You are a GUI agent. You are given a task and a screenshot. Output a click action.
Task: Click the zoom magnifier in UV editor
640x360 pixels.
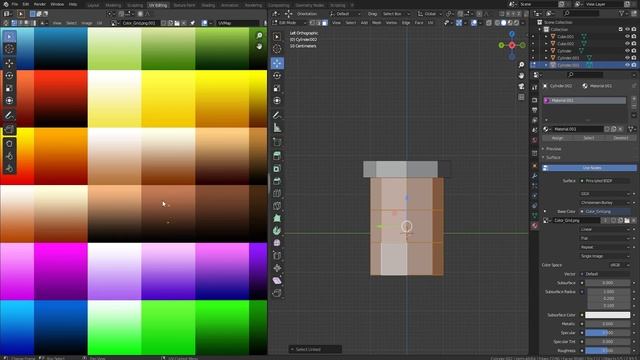point(259,36)
